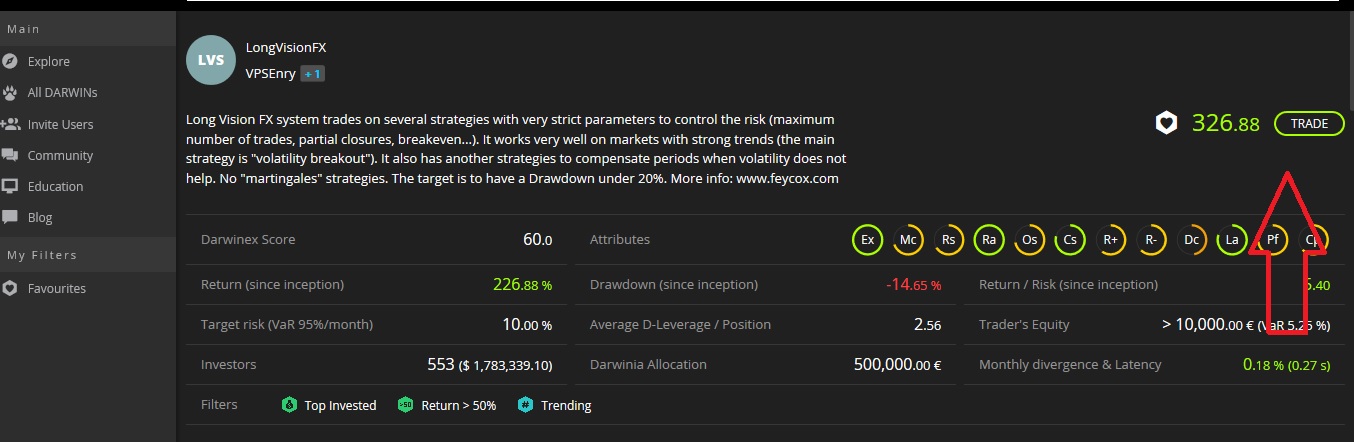This screenshot has width=1354, height=442.
Task: Go to All DARWINs in sidebar
Action: pyautogui.click(x=62, y=92)
